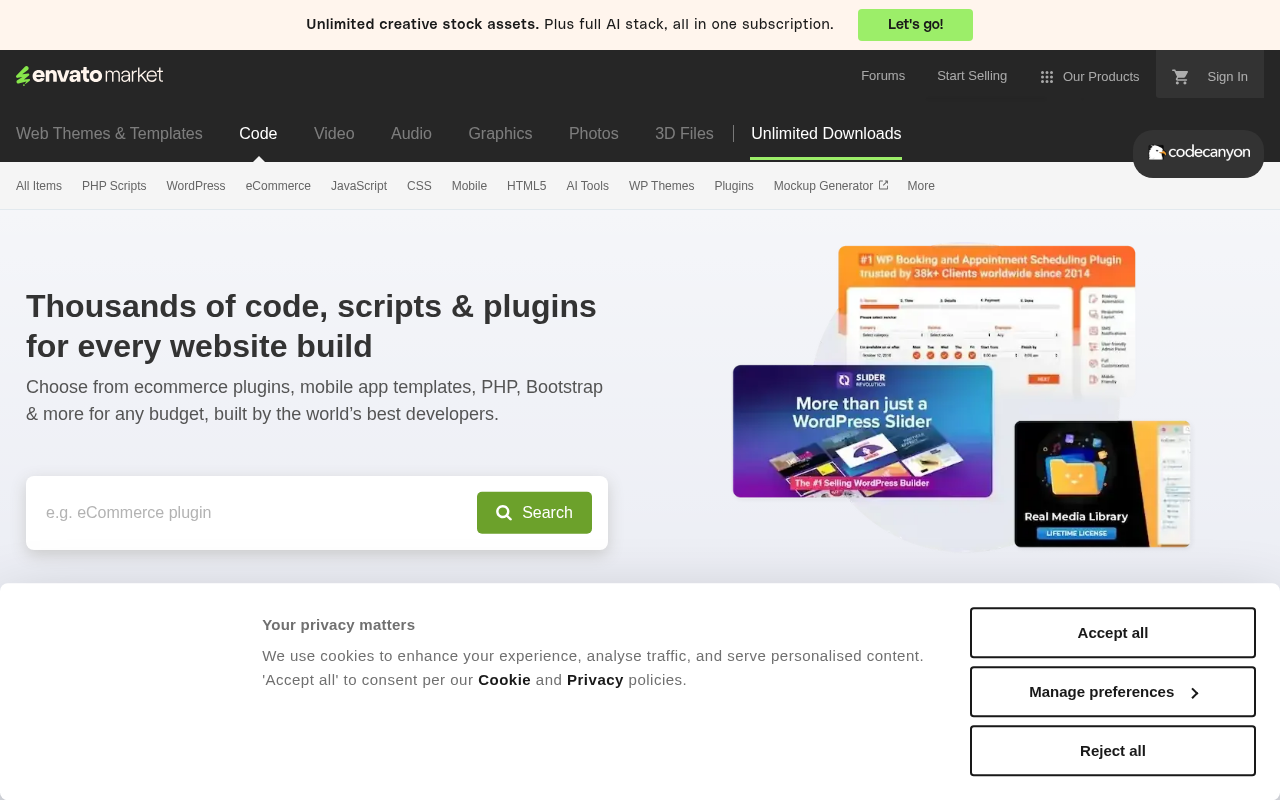Click the Our Products grid icon
The image size is (1280, 800).
(x=1047, y=77)
